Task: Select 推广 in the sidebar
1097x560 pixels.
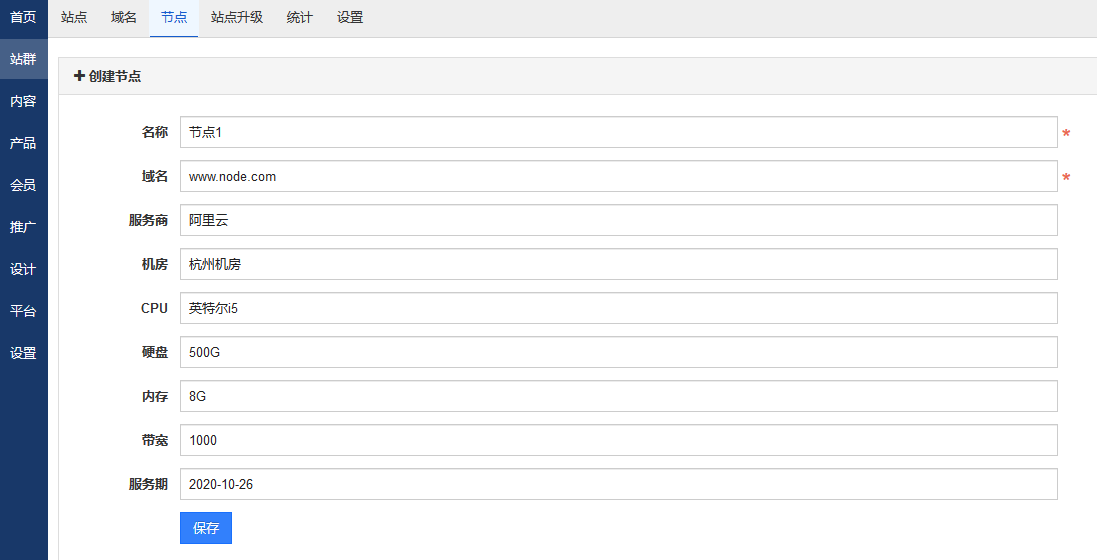Action: [23, 227]
